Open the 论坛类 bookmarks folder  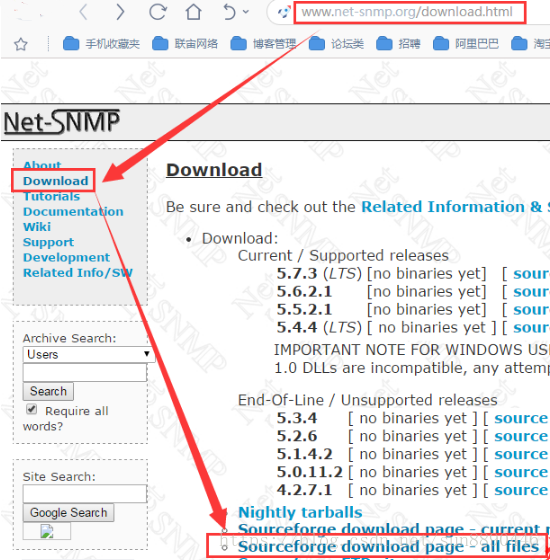pos(336,44)
